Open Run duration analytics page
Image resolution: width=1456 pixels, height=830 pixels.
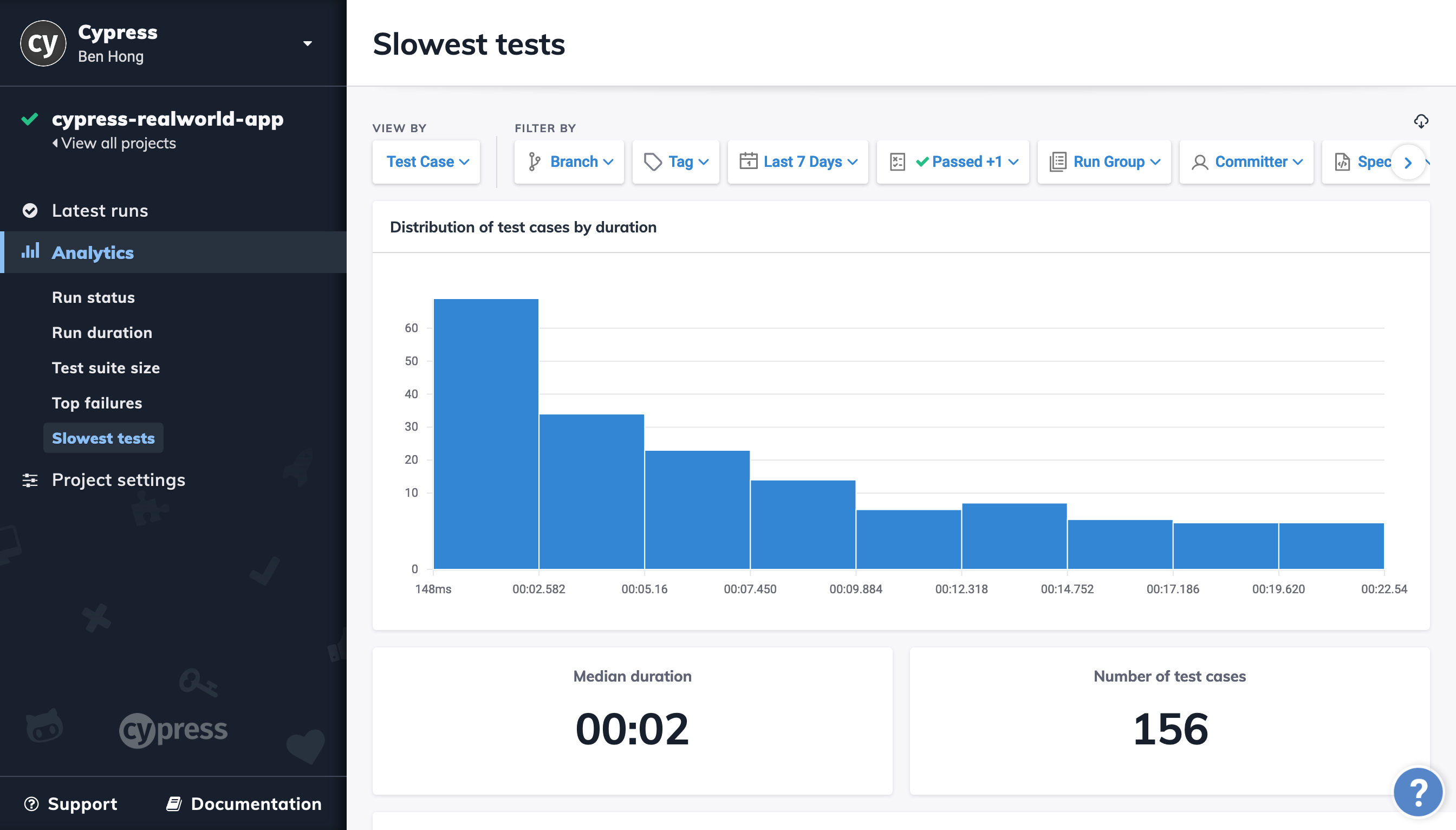[x=102, y=332]
